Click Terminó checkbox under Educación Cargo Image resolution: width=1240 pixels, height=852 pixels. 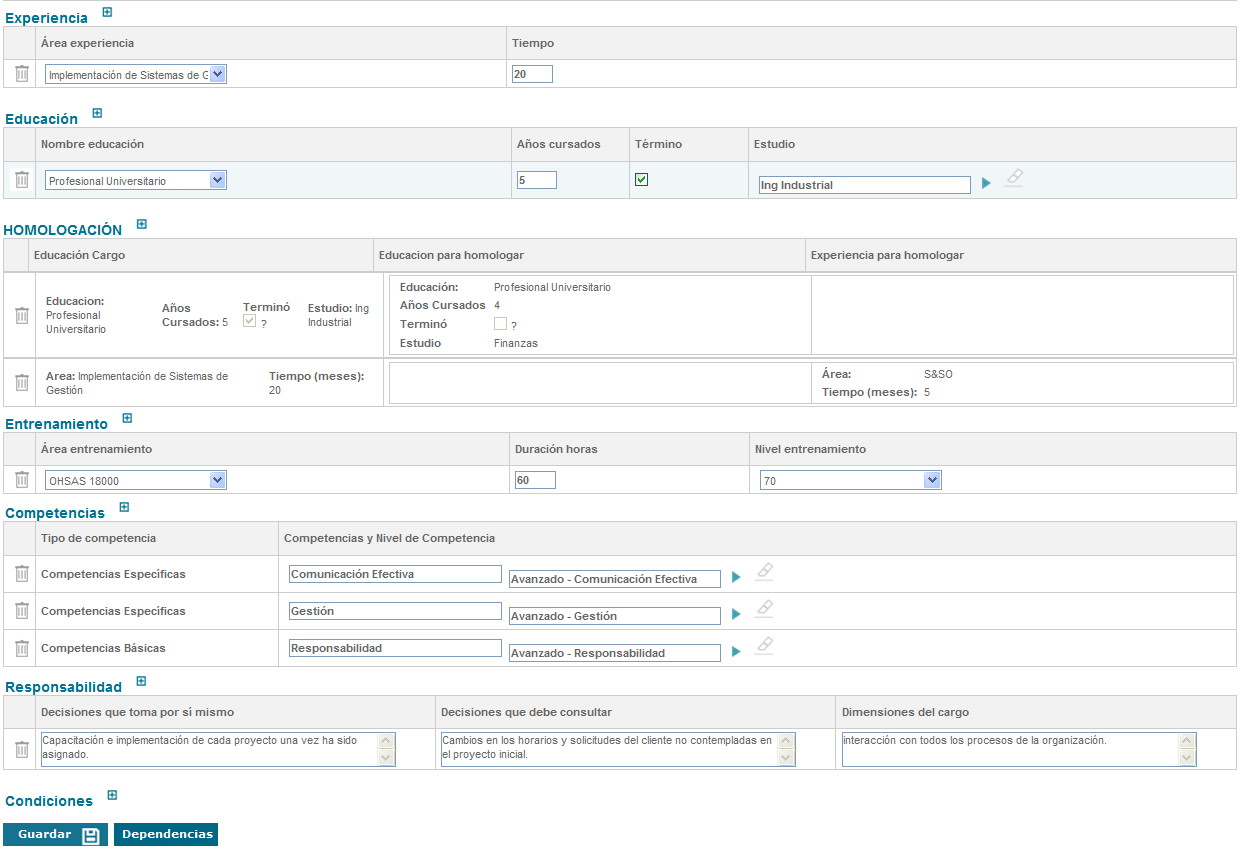250,321
